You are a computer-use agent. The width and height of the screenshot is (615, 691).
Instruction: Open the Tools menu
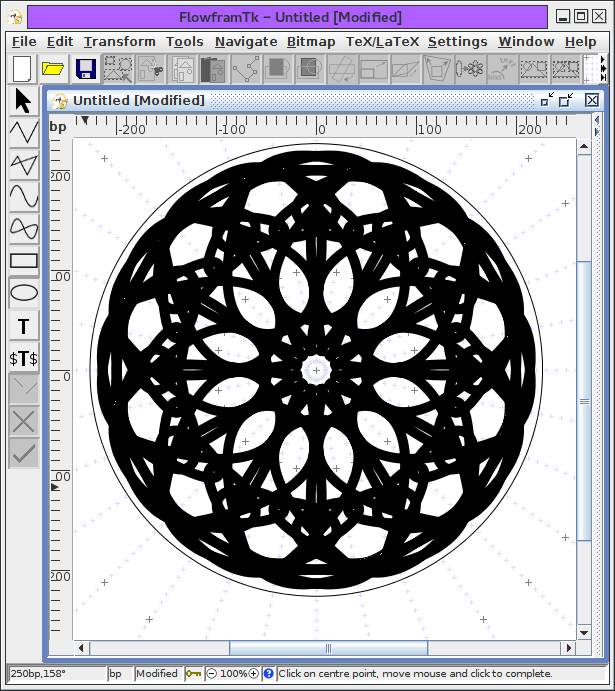tap(185, 41)
